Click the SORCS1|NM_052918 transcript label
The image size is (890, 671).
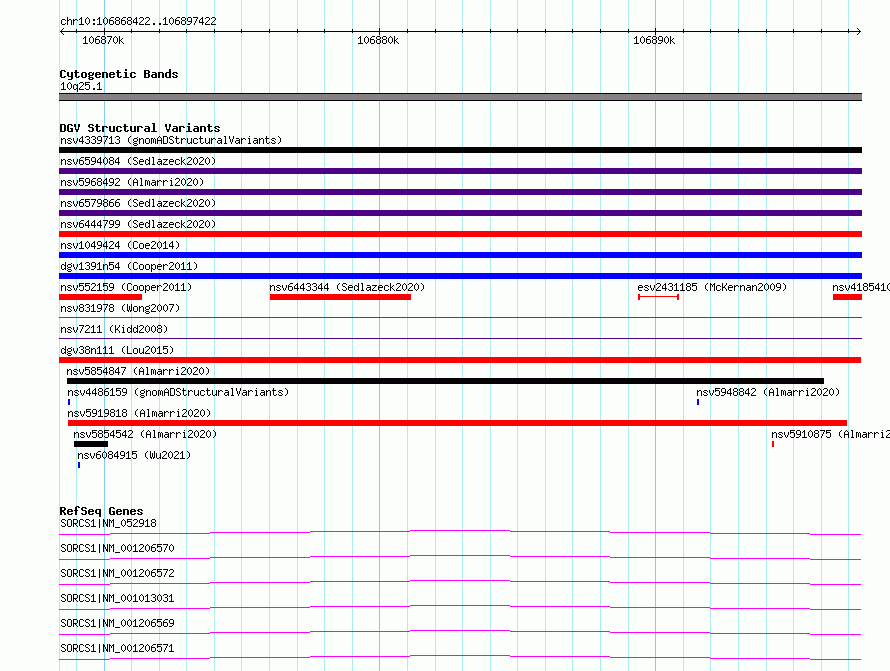pyautogui.click(x=108, y=523)
